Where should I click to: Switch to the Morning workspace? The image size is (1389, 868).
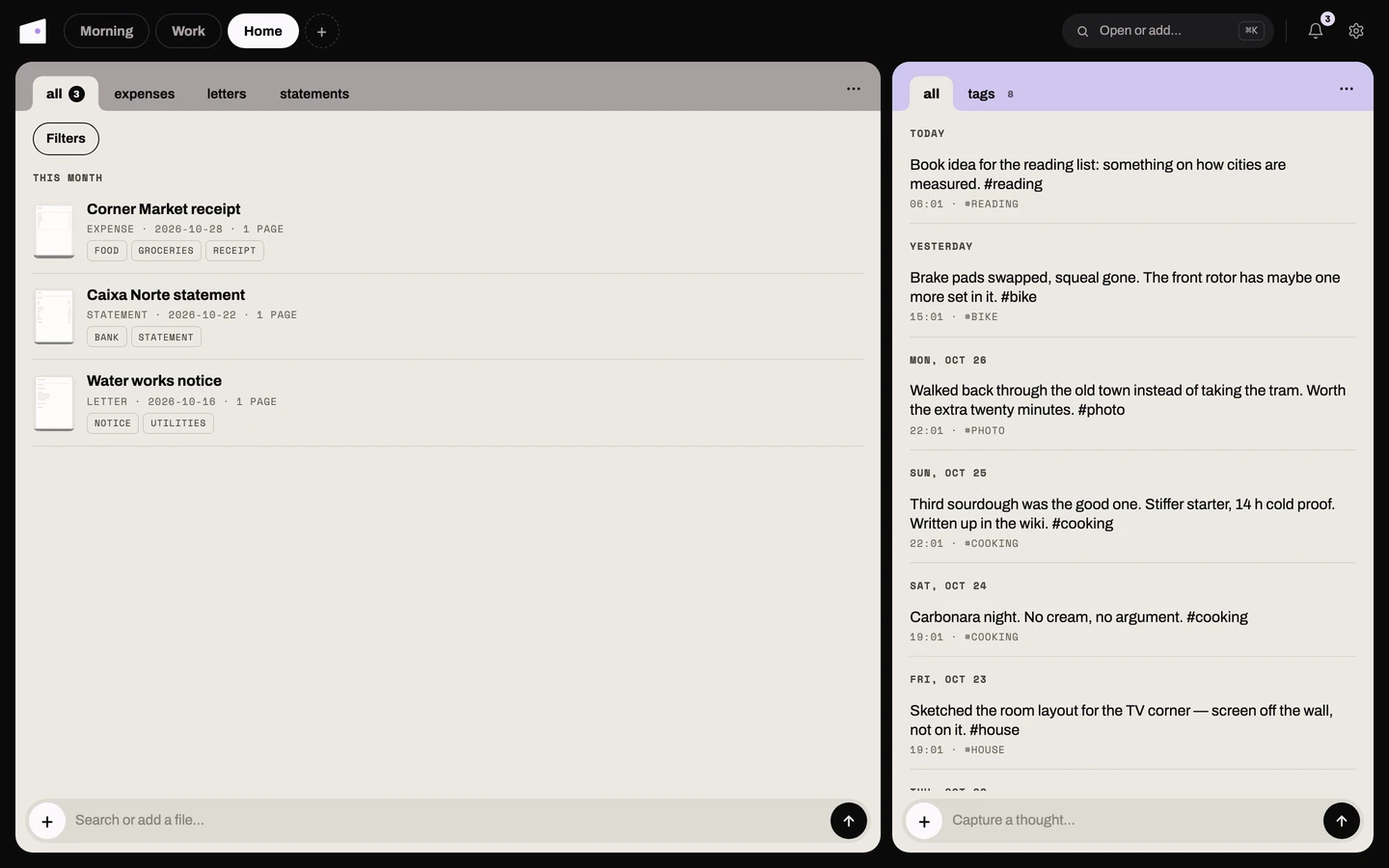click(106, 31)
